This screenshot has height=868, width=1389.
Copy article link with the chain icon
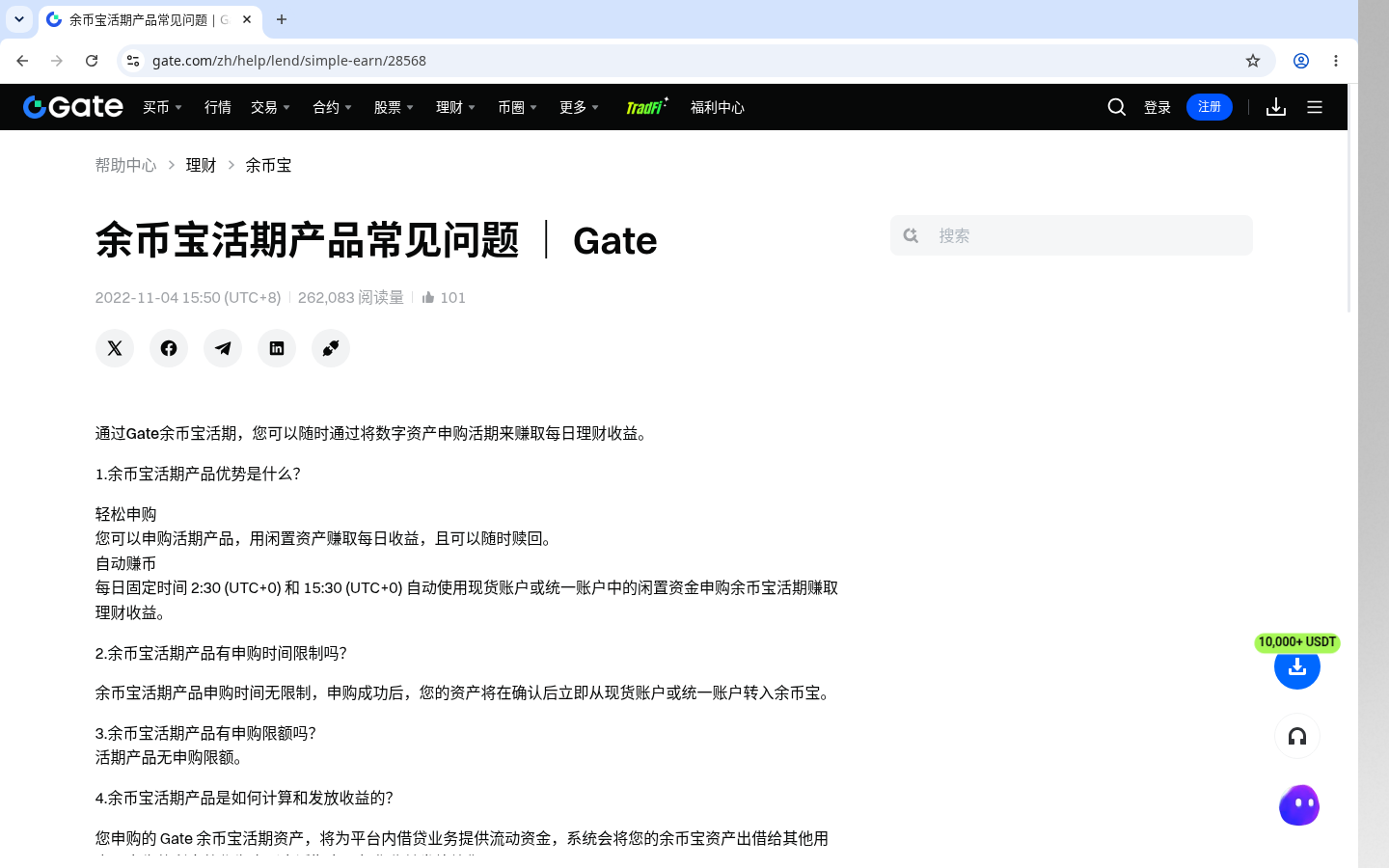pyautogui.click(x=331, y=348)
